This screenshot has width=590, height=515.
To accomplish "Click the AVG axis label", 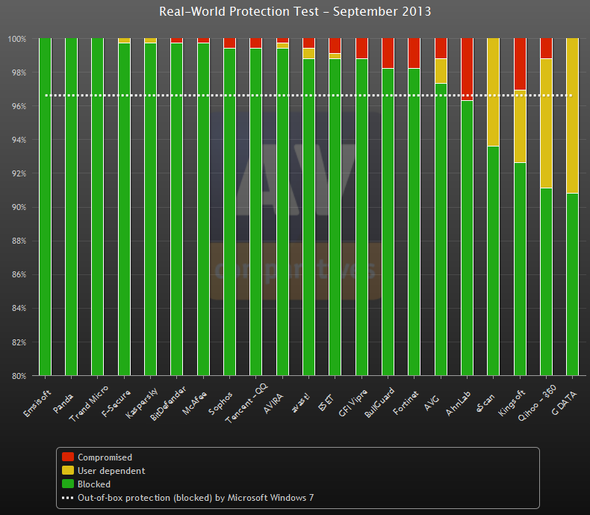I will [x=431, y=403].
